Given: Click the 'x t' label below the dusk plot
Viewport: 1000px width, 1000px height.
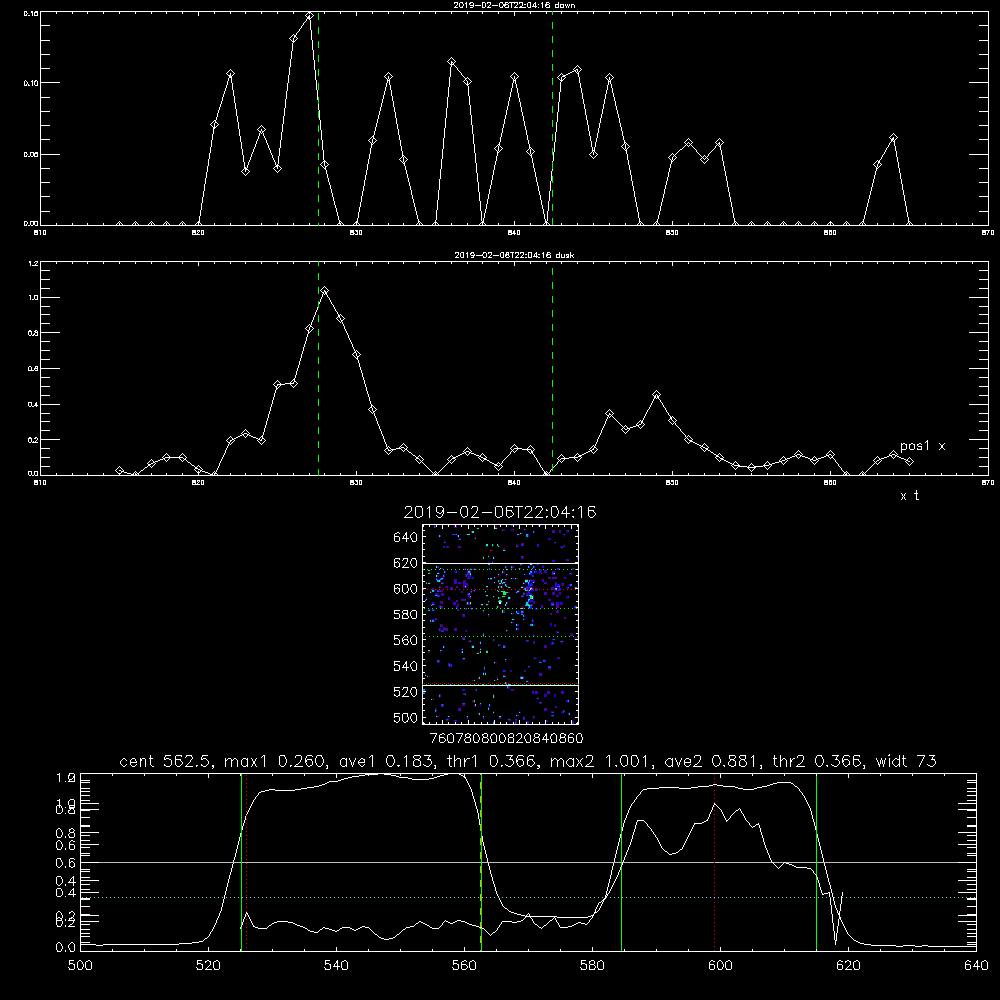Looking at the screenshot, I should point(909,496).
